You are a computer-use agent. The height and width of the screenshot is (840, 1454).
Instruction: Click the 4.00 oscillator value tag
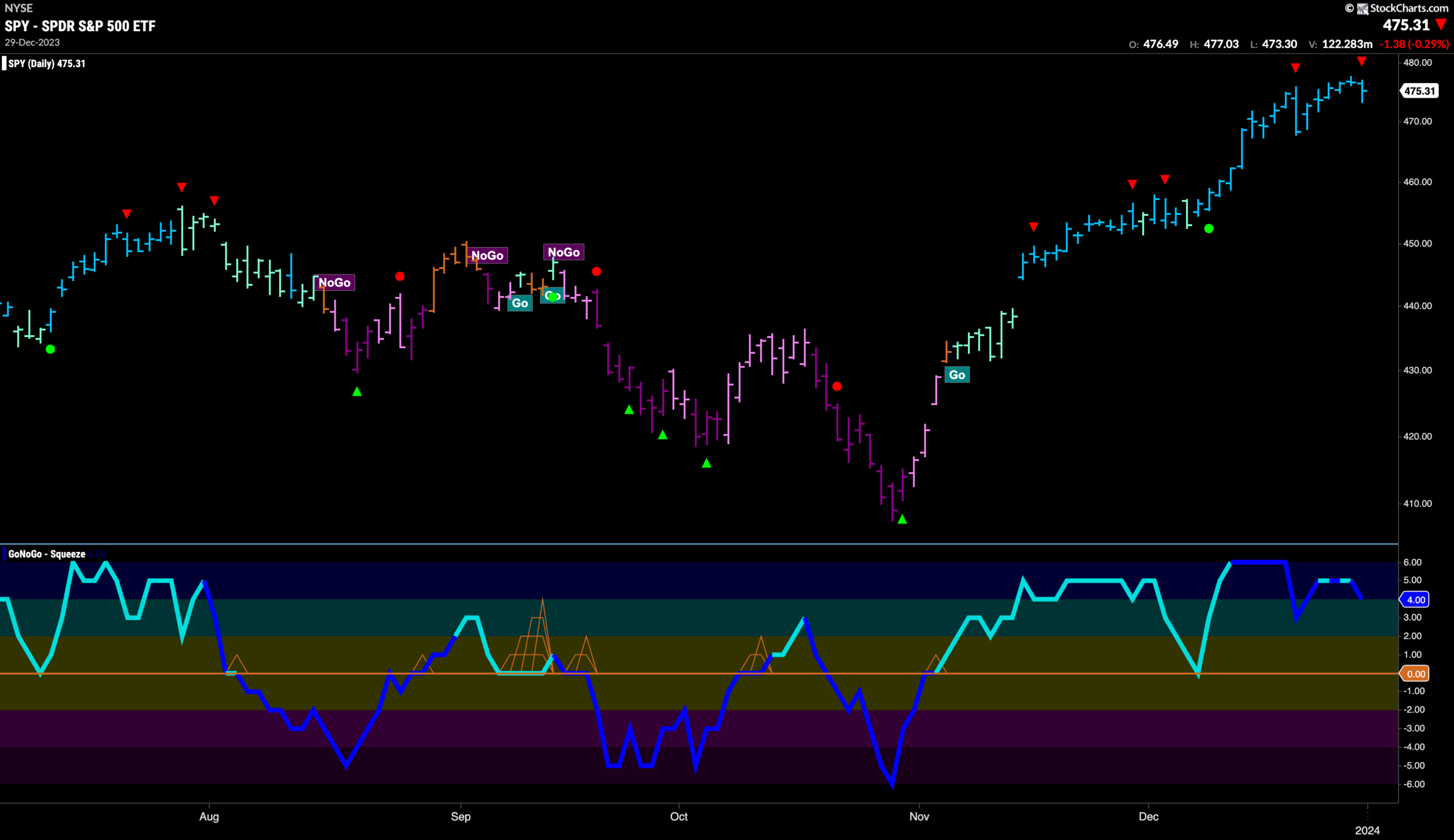1415,599
